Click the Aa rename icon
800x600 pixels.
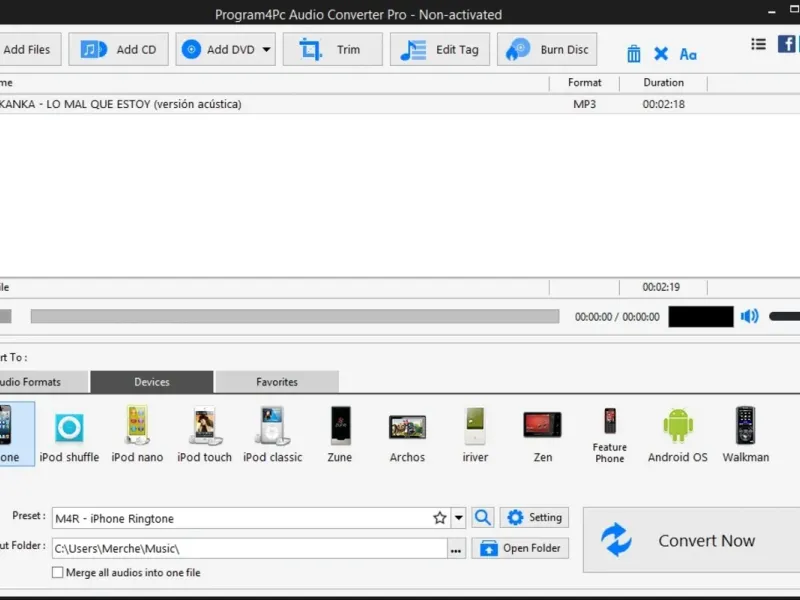[x=688, y=54]
